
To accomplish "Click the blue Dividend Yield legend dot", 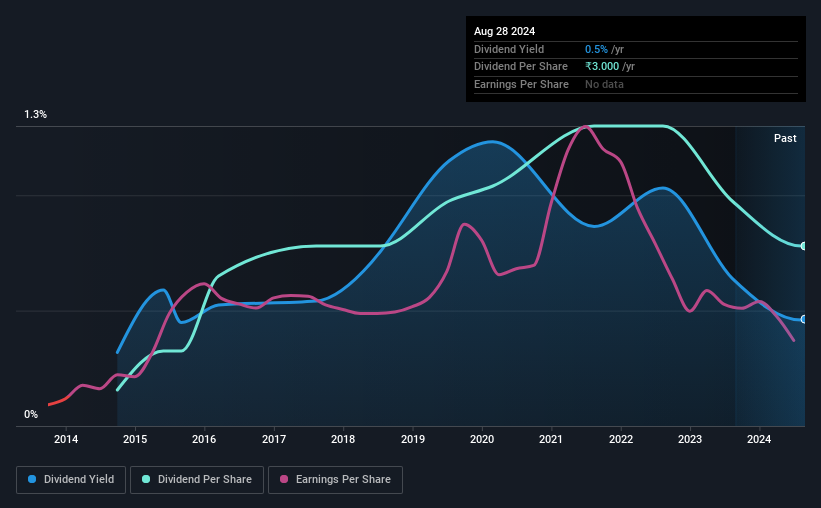I will [32, 479].
